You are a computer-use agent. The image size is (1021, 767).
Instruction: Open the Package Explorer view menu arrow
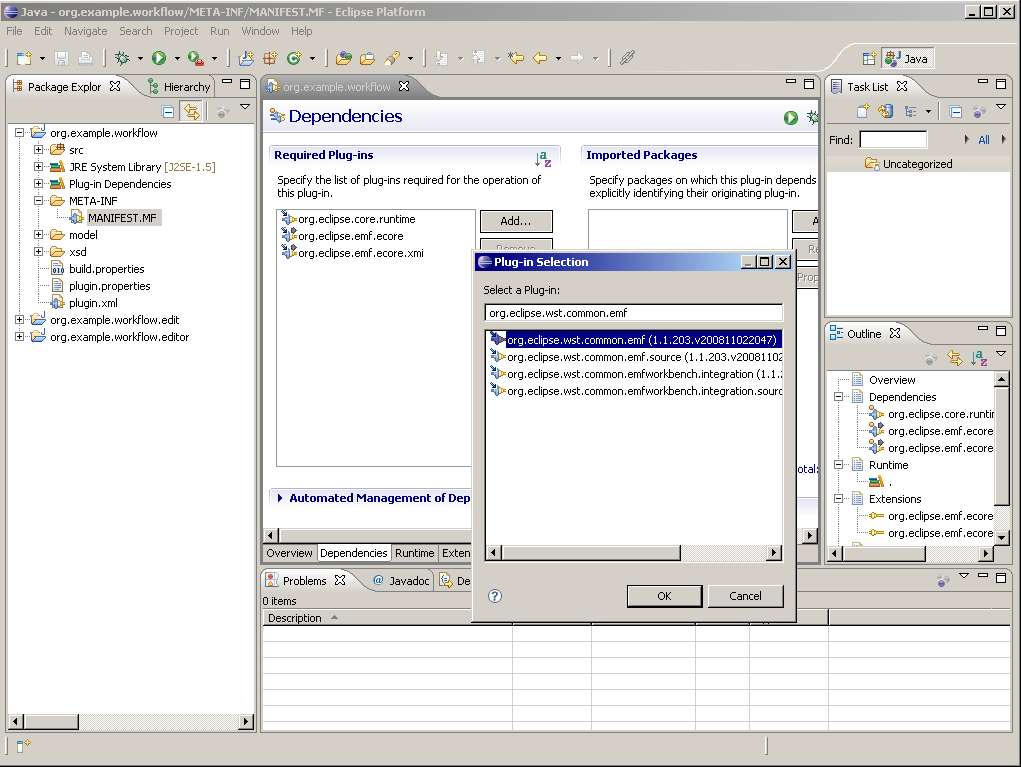pos(245,107)
